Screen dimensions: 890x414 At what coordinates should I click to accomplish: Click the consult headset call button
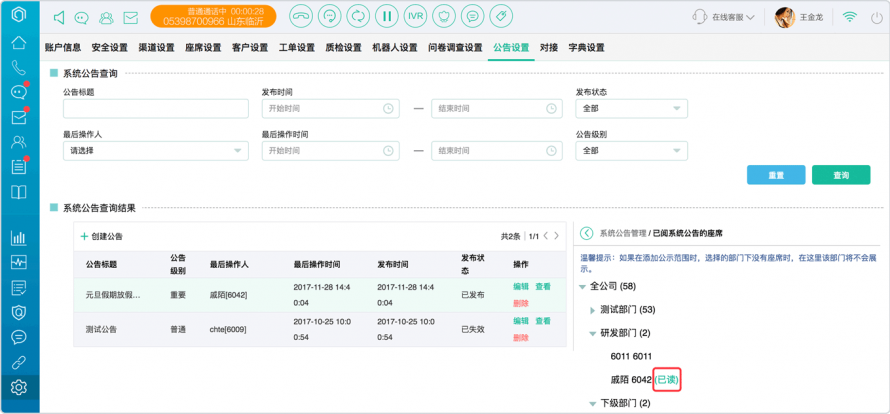click(330, 16)
